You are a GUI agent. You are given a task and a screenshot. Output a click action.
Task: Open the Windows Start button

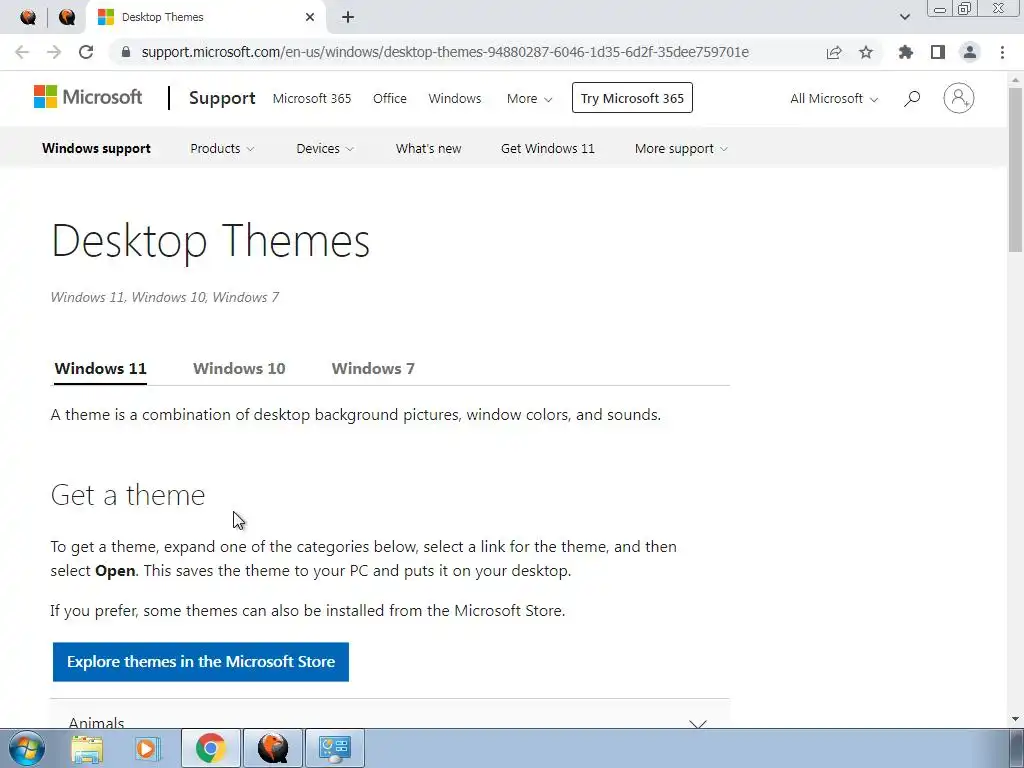pyautogui.click(x=27, y=748)
